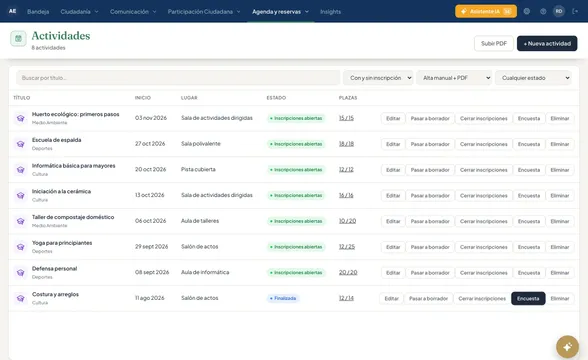Screen dimensions: 588x360
Task: Click the date 08 sept 2026
Action: coord(152,272)
